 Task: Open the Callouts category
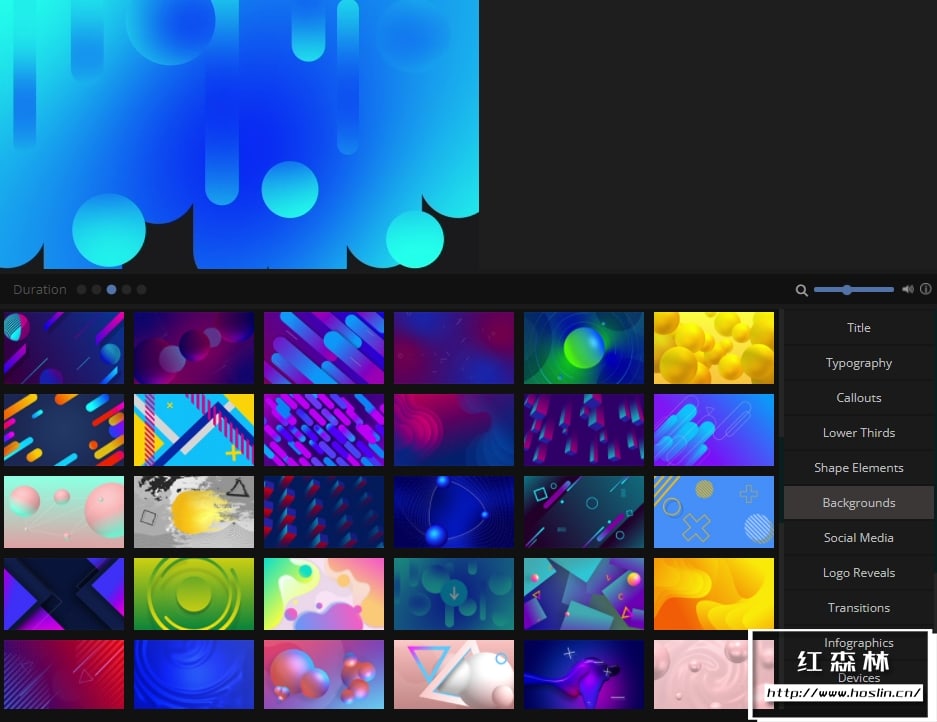[x=858, y=397]
